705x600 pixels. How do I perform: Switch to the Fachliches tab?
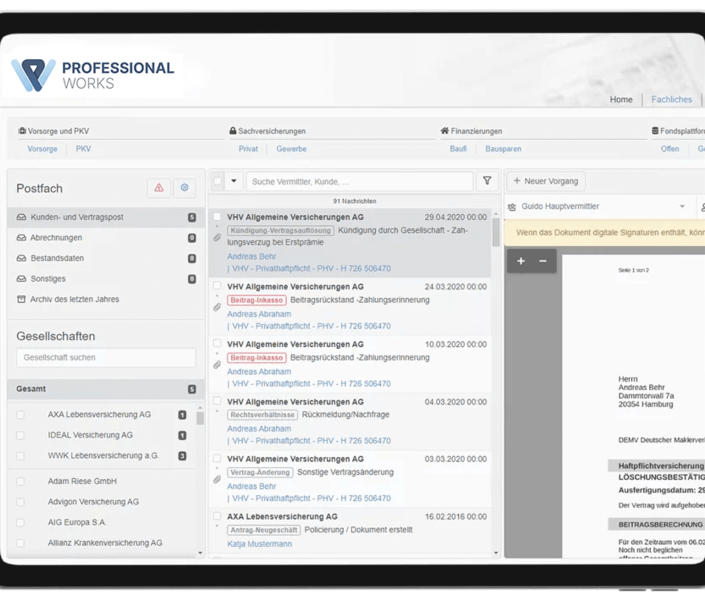(671, 99)
